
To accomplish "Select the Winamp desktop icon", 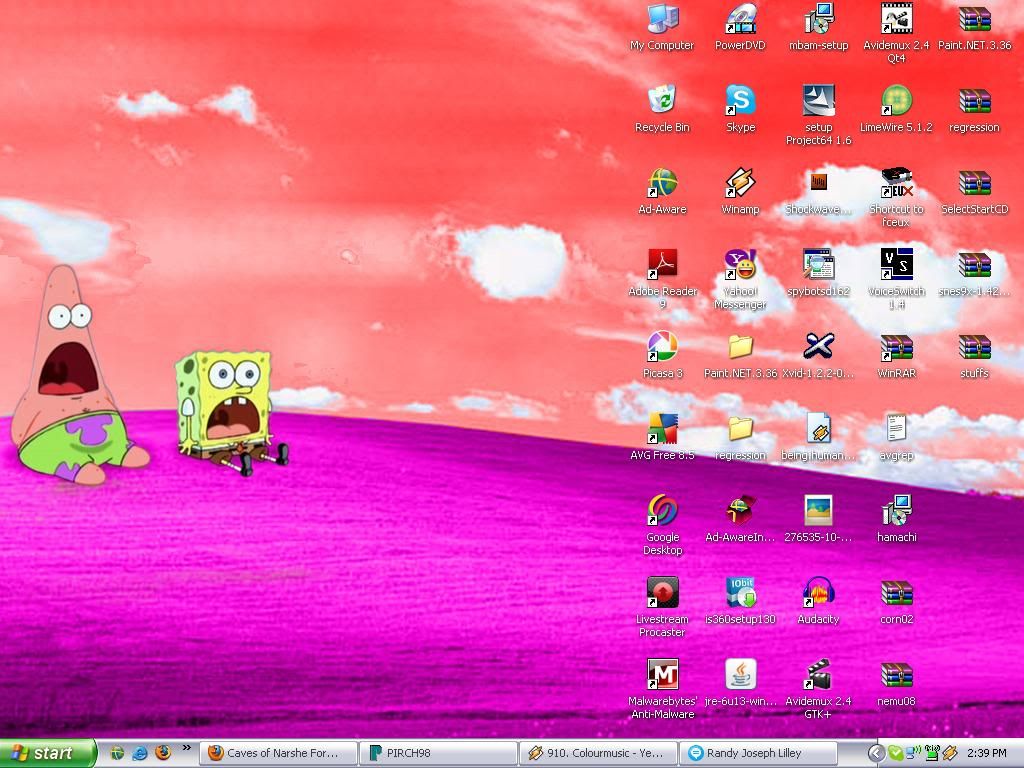I will click(x=740, y=183).
